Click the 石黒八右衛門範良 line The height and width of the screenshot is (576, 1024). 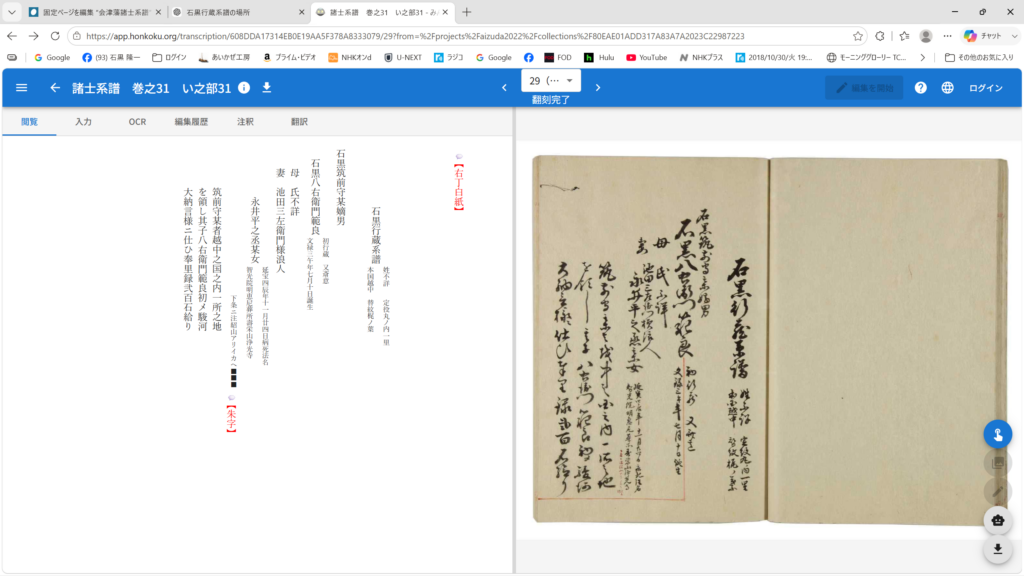coord(316,197)
